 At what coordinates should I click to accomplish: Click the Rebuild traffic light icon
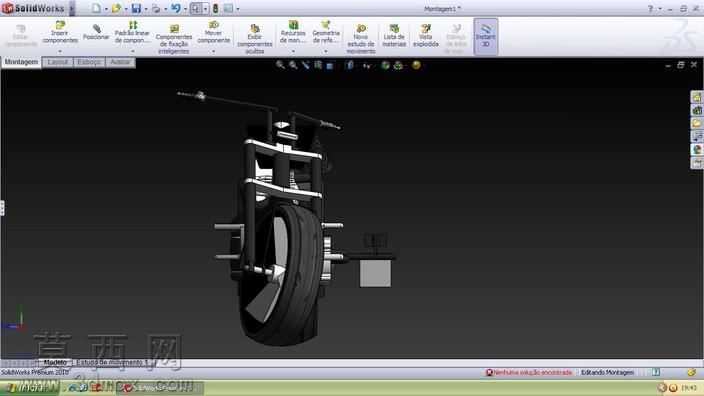coord(216,9)
